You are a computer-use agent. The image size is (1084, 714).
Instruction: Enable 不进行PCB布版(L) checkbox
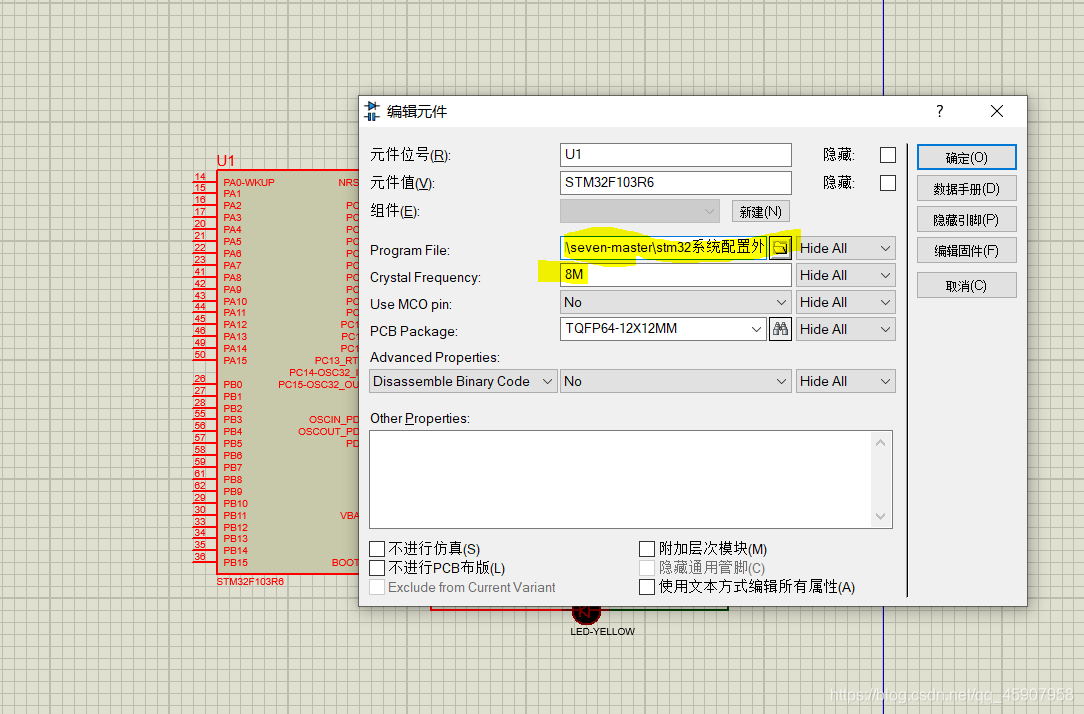377,568
